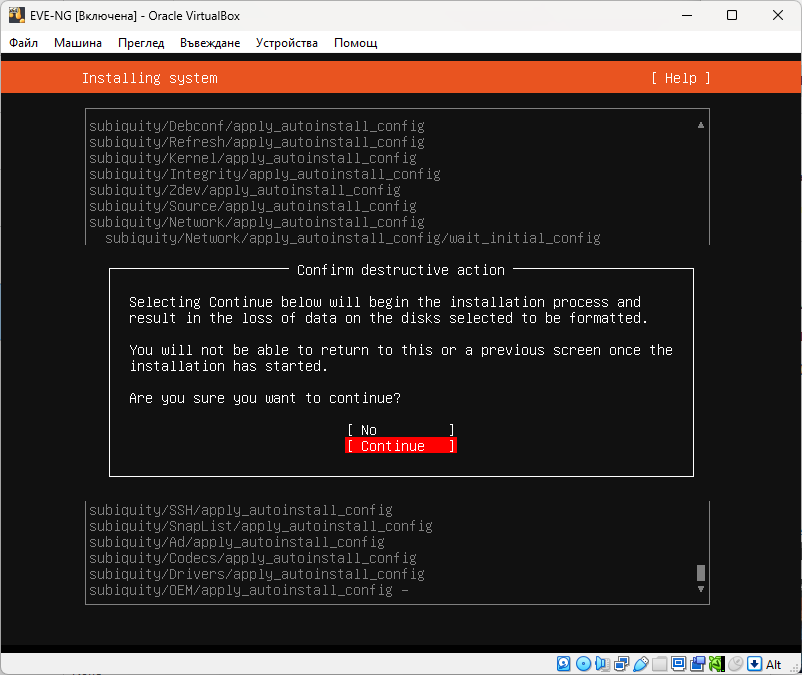802x675 pixels.
Task: Click the keyboard capture host key arrow icon
Action: (x=754, y=664)
